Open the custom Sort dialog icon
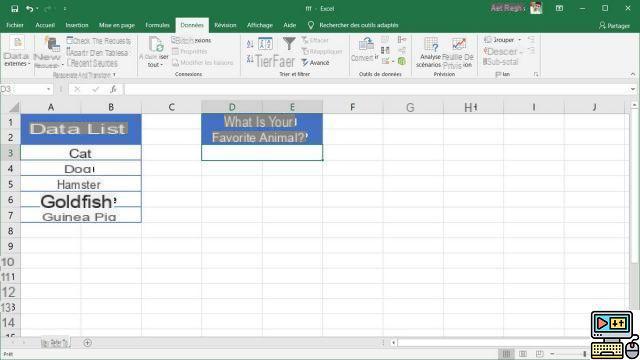This screenshot has height=360, width=640. [265, 44]
